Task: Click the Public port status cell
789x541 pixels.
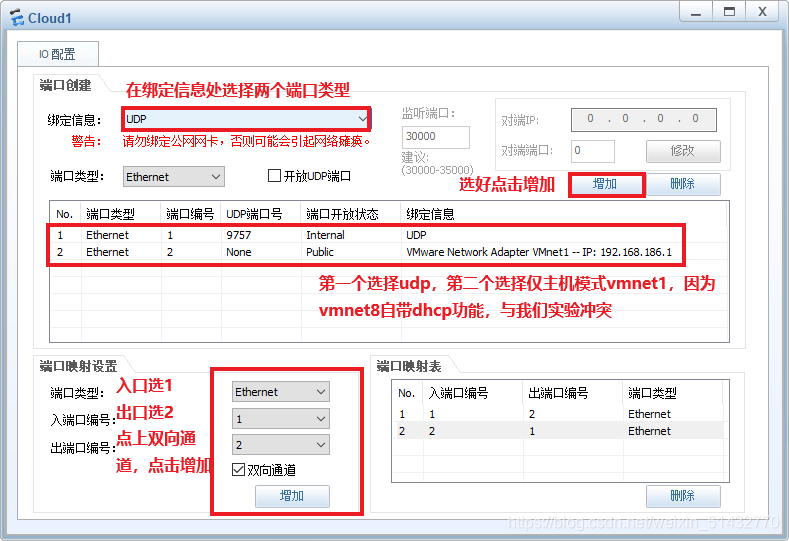Action: point(320,252)
